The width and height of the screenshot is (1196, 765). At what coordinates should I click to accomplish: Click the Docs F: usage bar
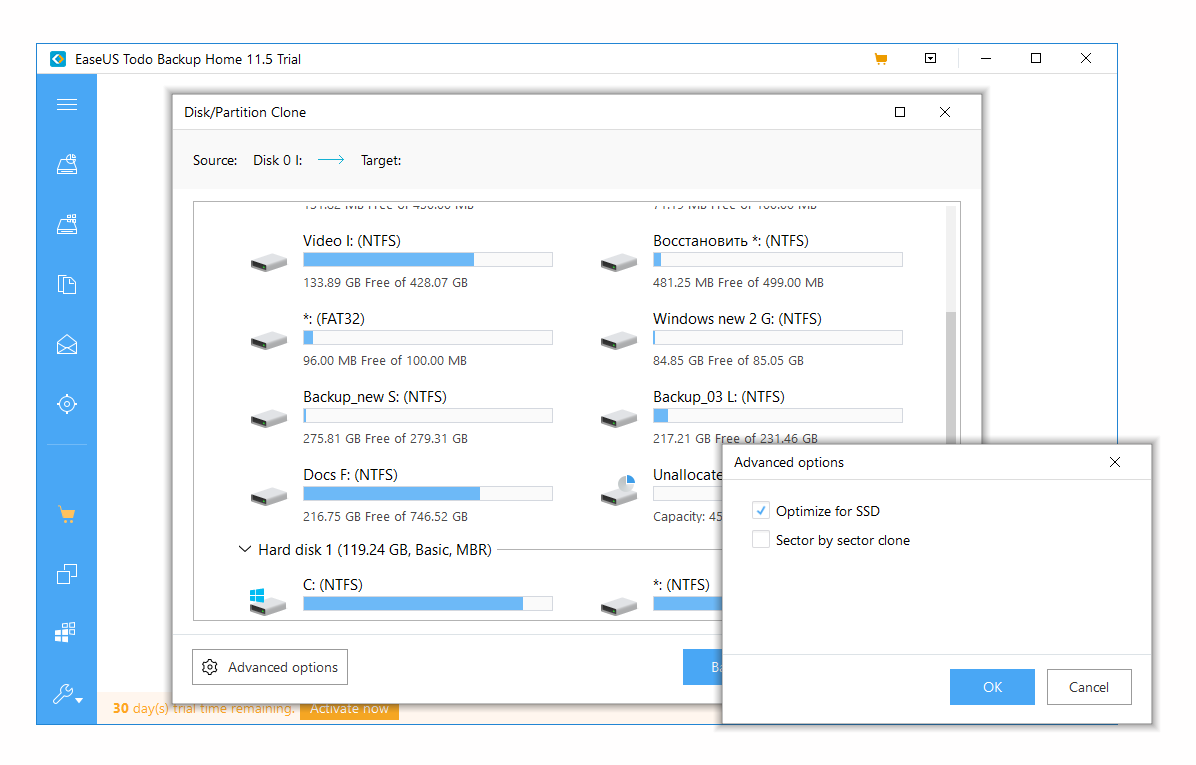click(x=428, y=493)
